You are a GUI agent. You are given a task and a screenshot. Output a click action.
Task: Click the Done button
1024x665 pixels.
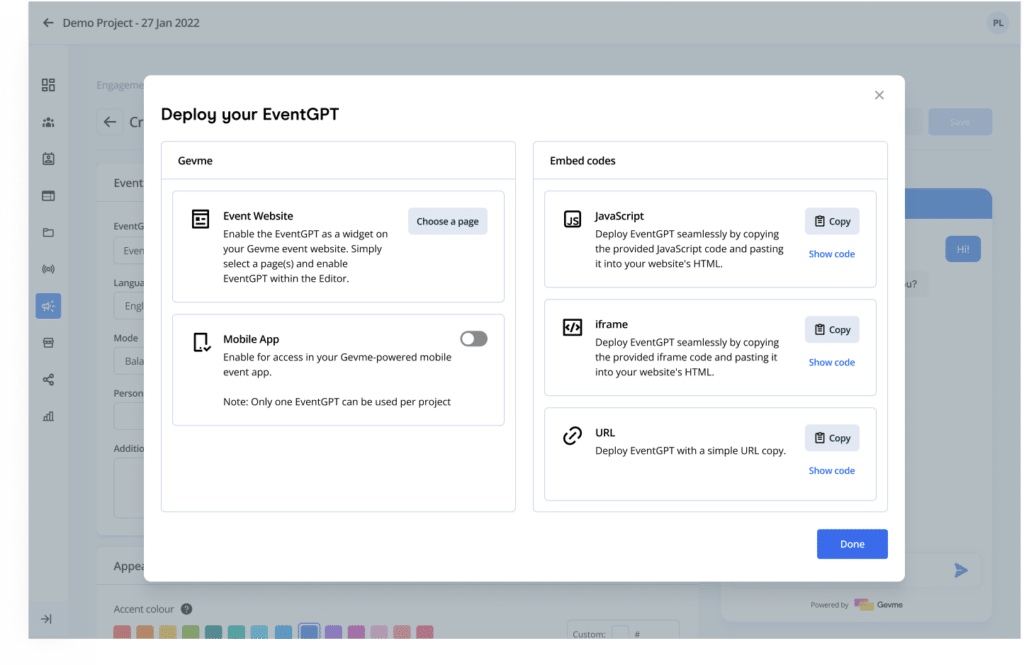click(x=852, y=544)
